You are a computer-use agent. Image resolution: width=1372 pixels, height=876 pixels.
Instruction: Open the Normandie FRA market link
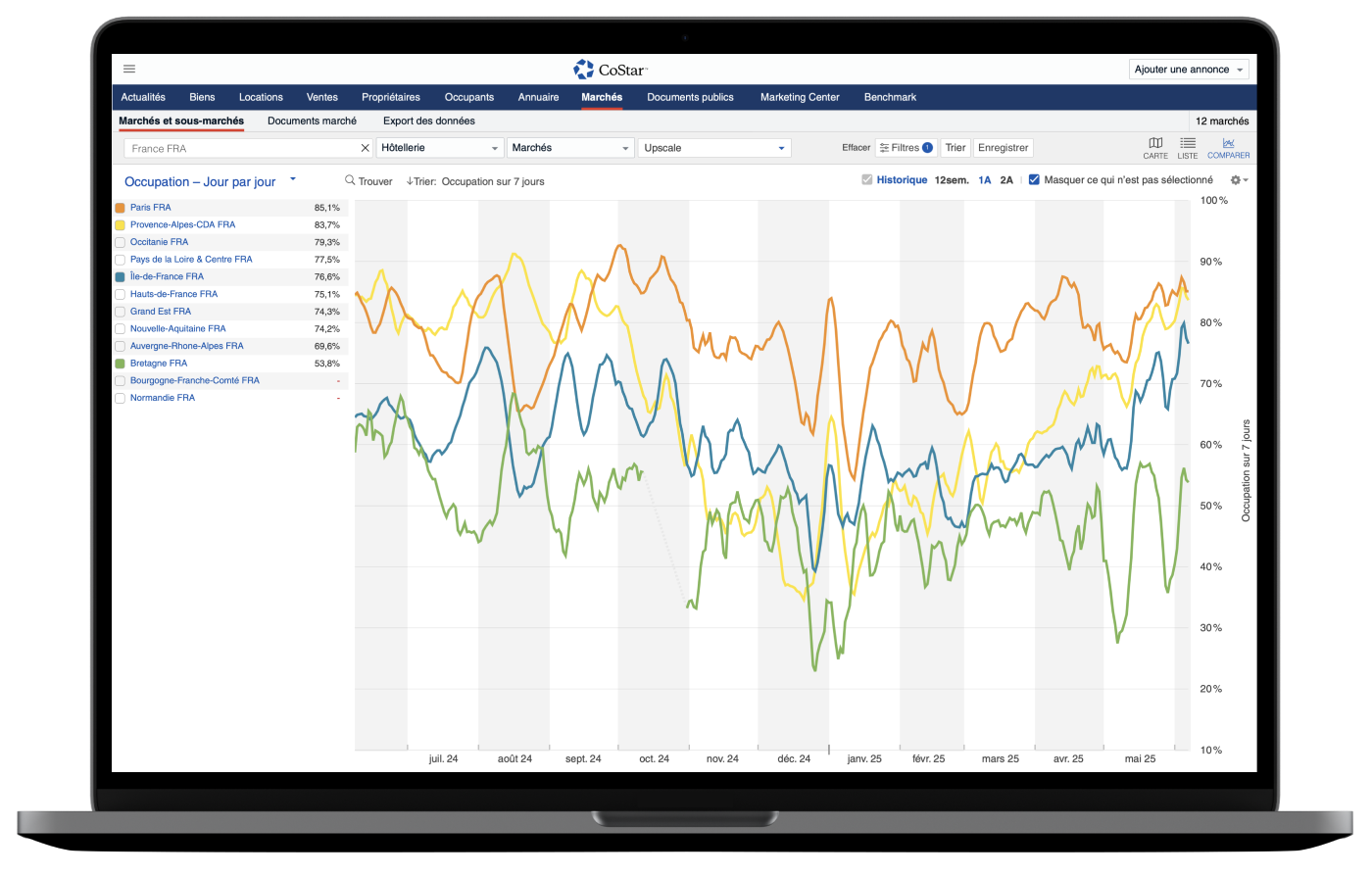click(162, 398)
